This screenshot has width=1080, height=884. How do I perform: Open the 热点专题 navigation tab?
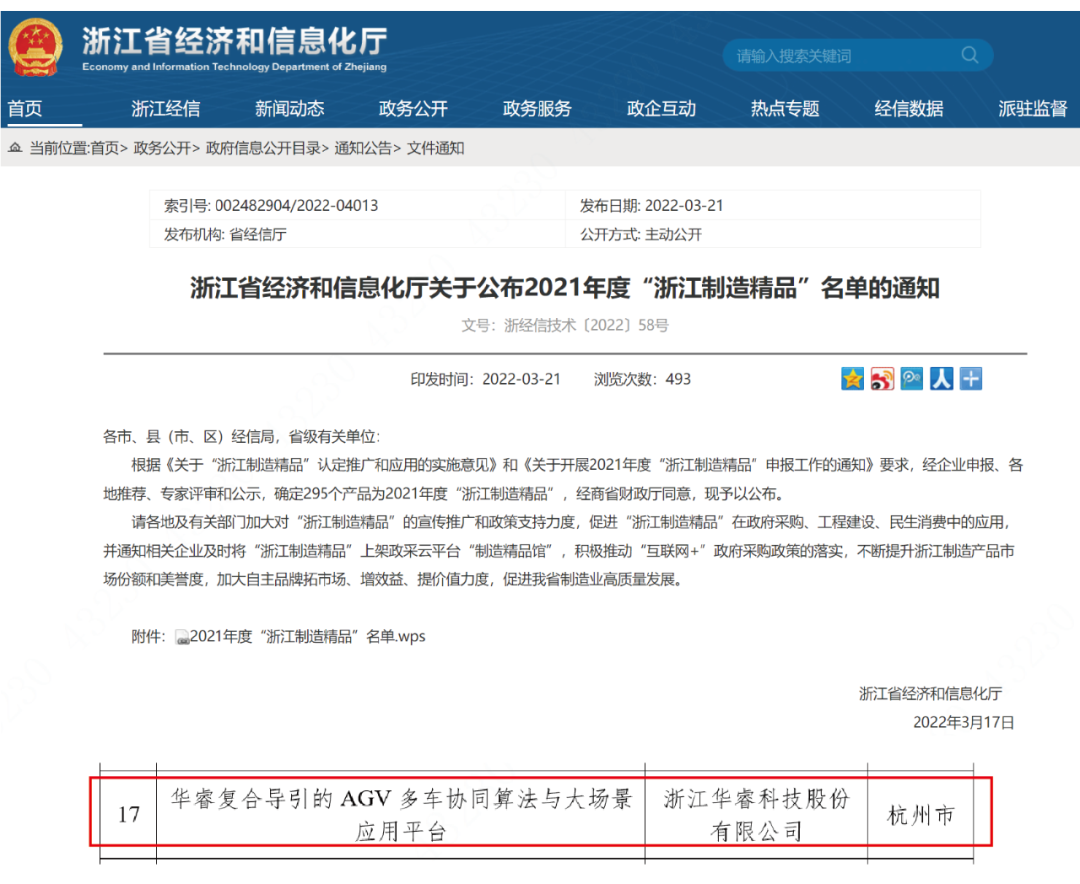[x=785, y=108]
